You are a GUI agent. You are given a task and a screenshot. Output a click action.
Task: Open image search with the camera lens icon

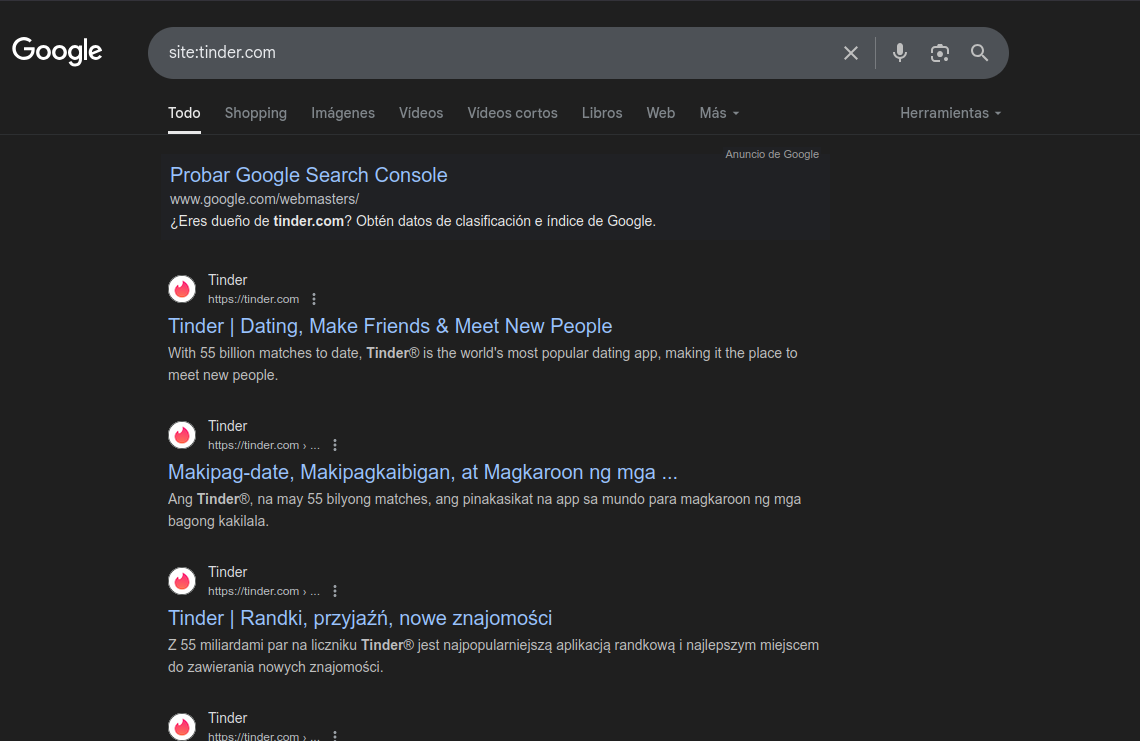click(x=939, y=52)
